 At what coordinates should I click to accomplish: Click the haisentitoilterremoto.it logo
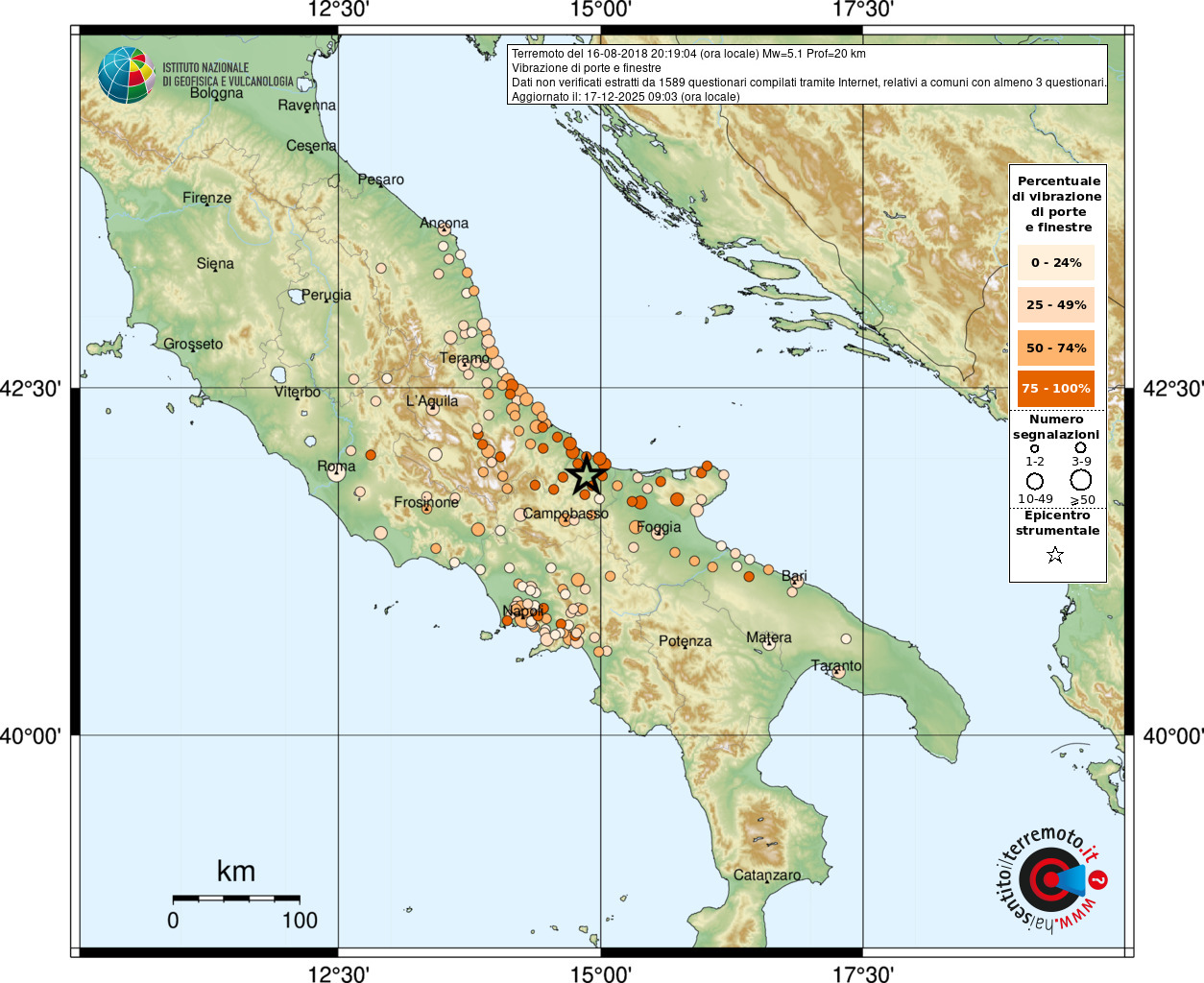click(x=1050, y=878)
